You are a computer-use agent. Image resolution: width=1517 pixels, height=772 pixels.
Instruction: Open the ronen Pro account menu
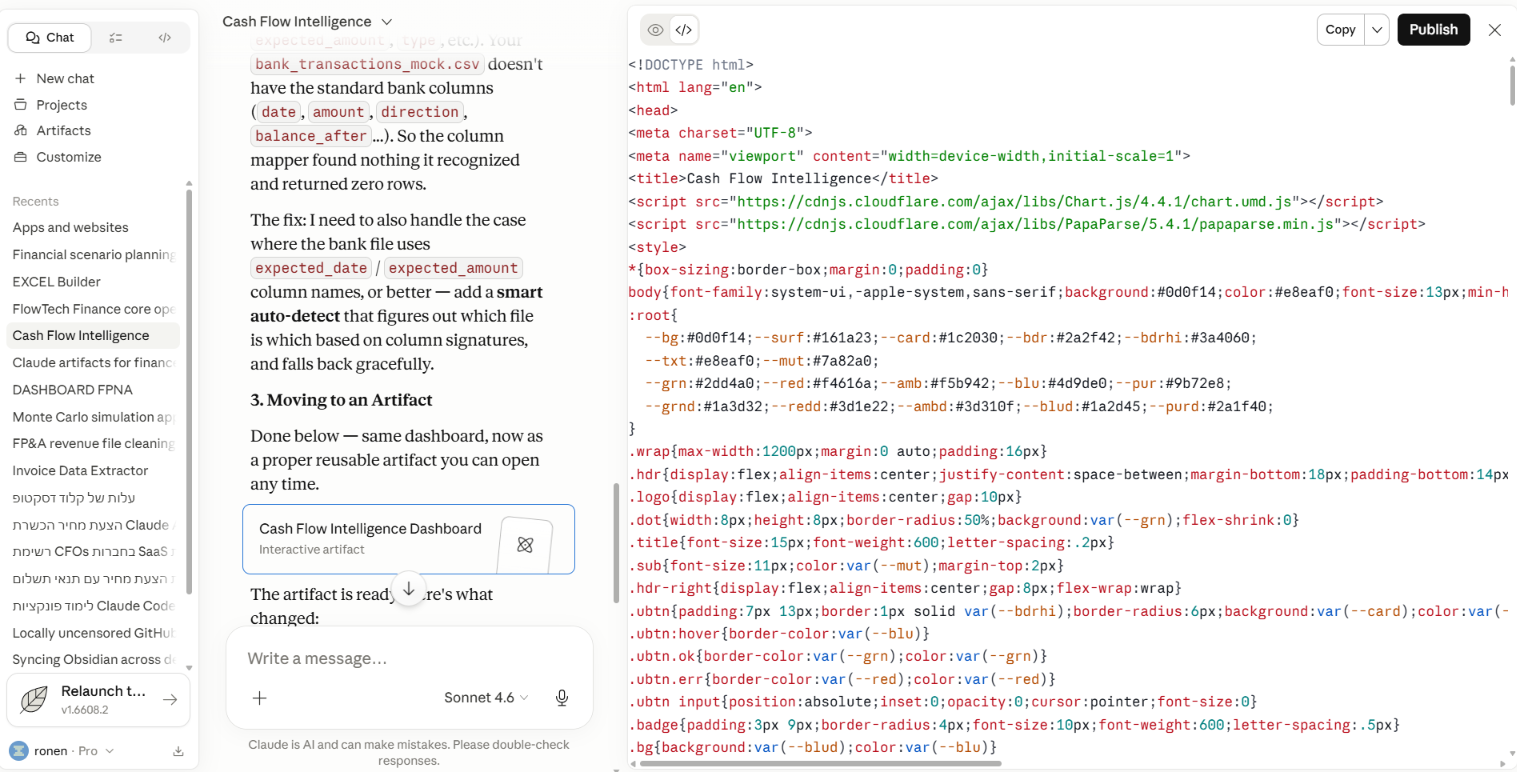pos(62,751)
